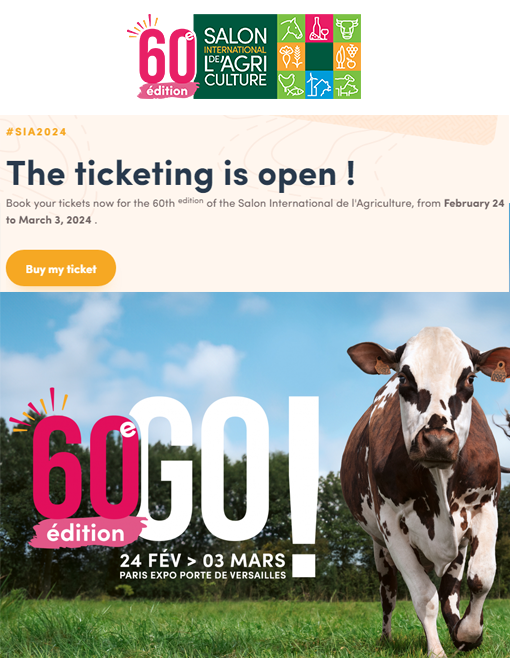This screenshot has width=510, height=658.
Task: Click the sheep and pig icon
Action: 347,84
